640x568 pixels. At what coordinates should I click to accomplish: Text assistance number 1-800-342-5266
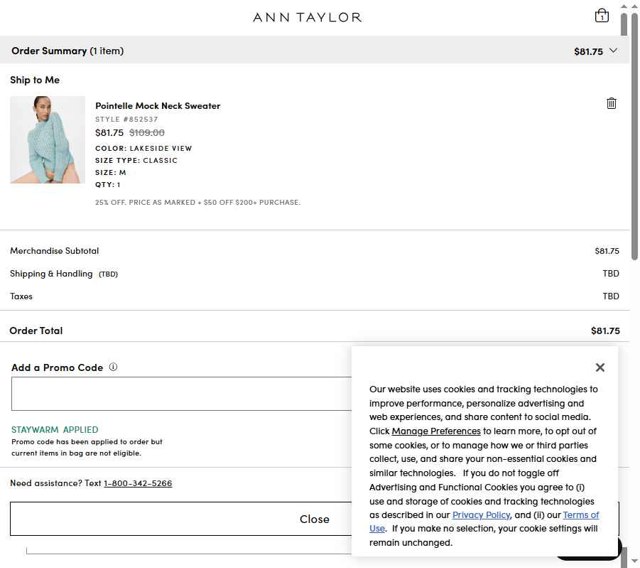point(138,483)
